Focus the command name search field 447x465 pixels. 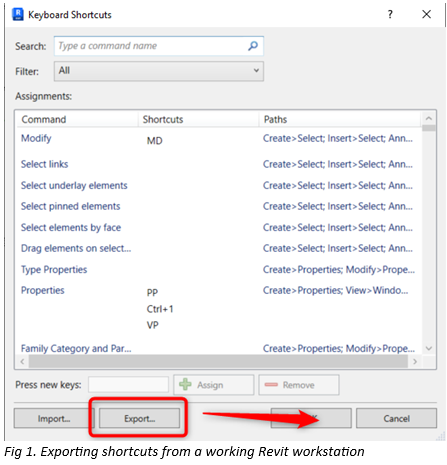tap(159, 46)
